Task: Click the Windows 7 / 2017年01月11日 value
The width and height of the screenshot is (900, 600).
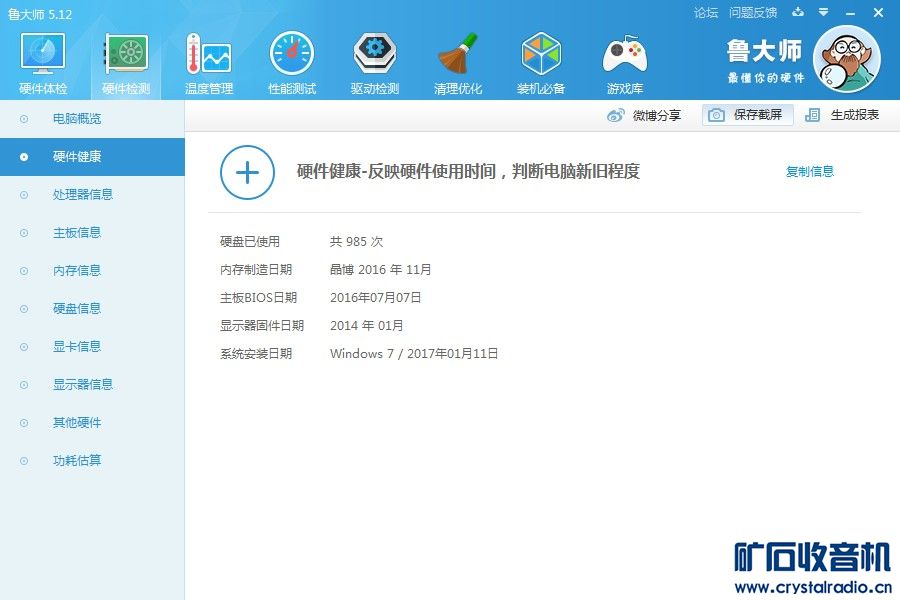Action: [414, 354]
